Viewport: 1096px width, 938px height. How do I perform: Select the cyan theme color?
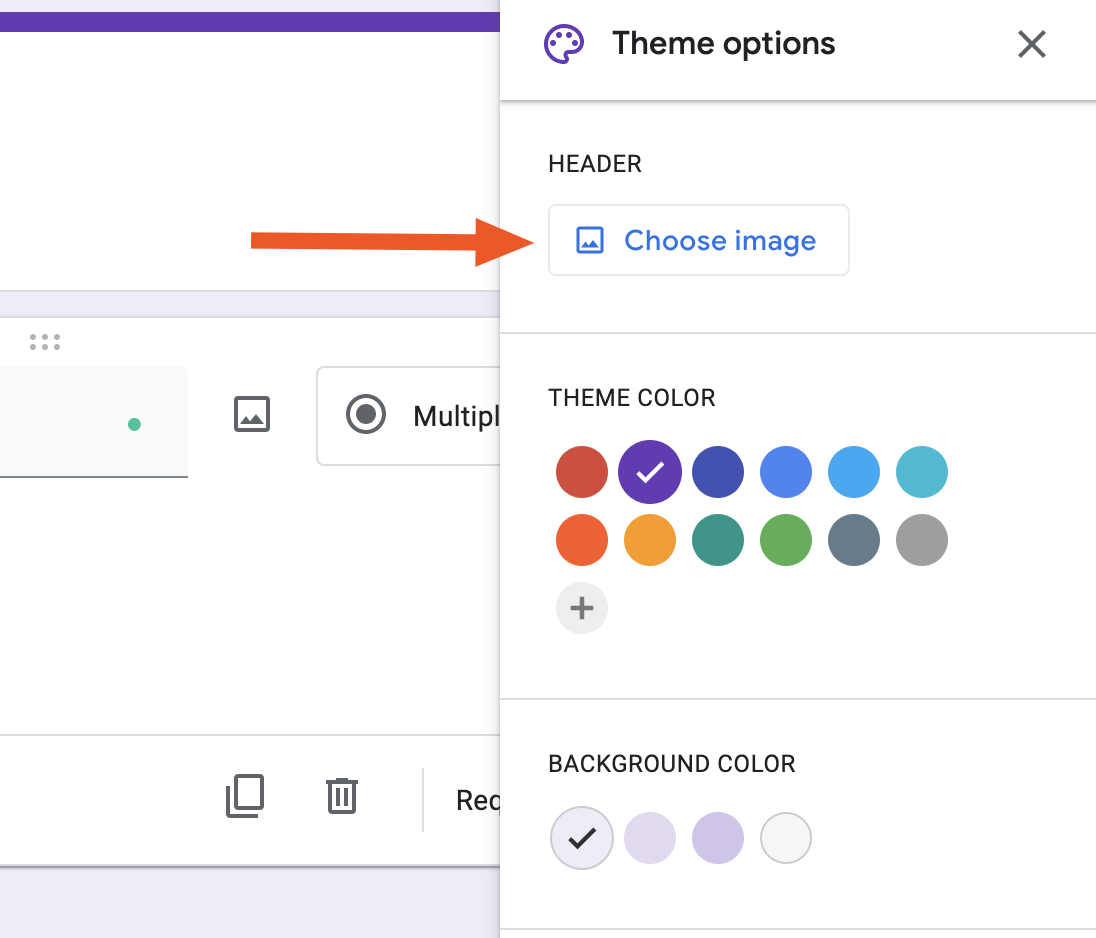coord(922,472)
